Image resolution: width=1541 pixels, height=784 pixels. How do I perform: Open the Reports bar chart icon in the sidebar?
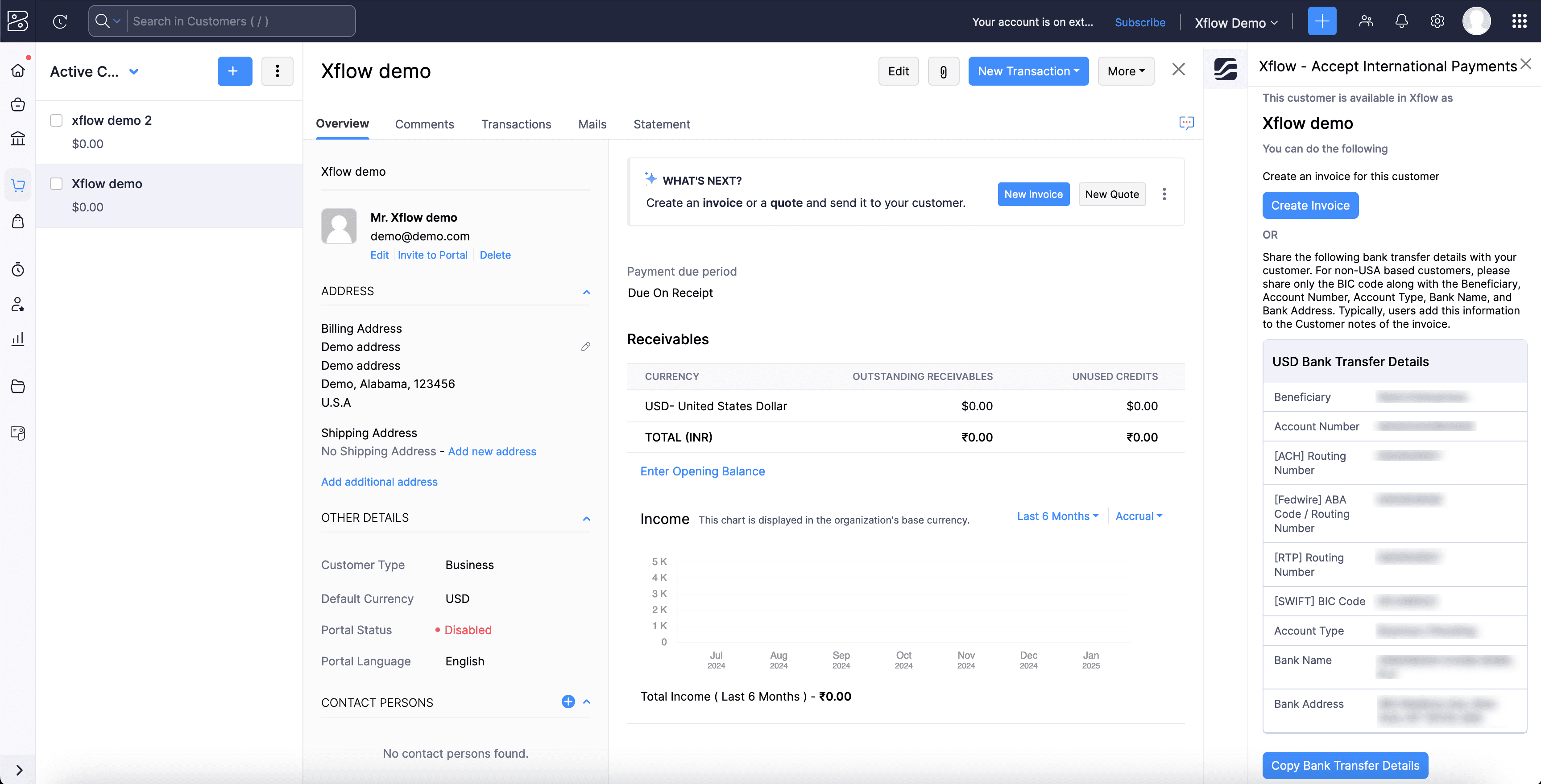pos(18,339)
